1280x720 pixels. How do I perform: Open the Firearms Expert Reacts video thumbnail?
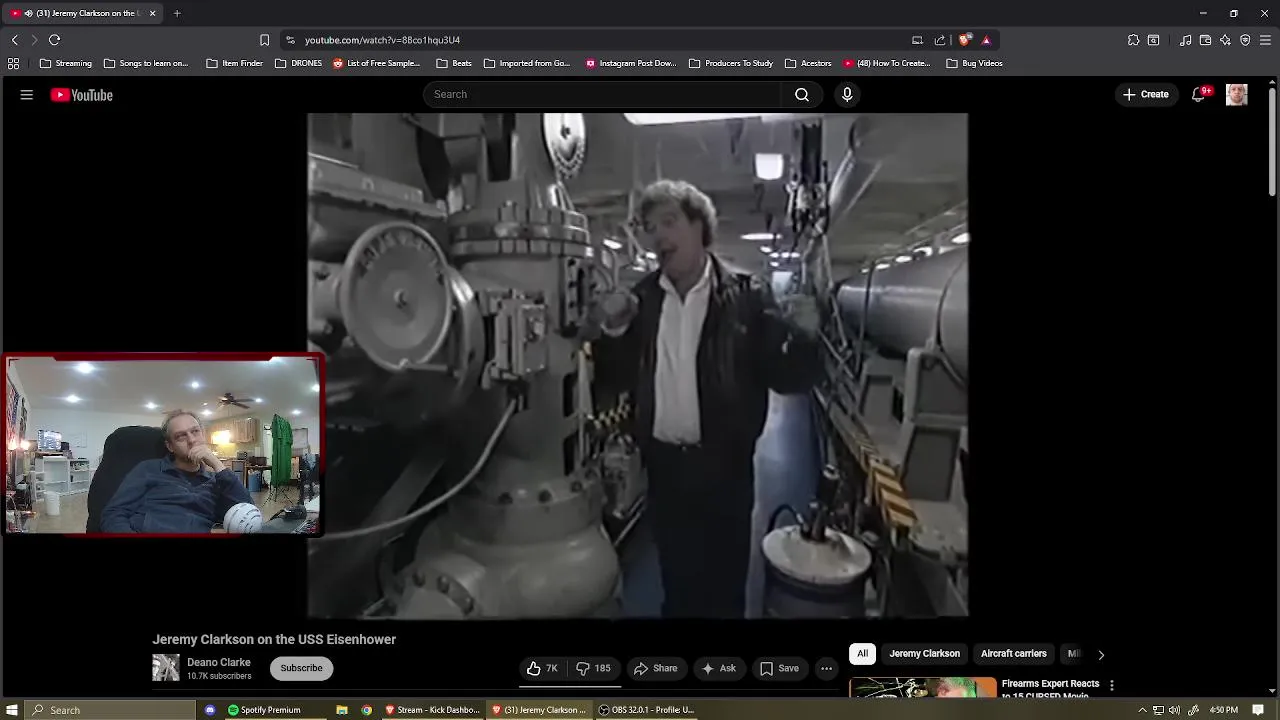tap(923, 688)
